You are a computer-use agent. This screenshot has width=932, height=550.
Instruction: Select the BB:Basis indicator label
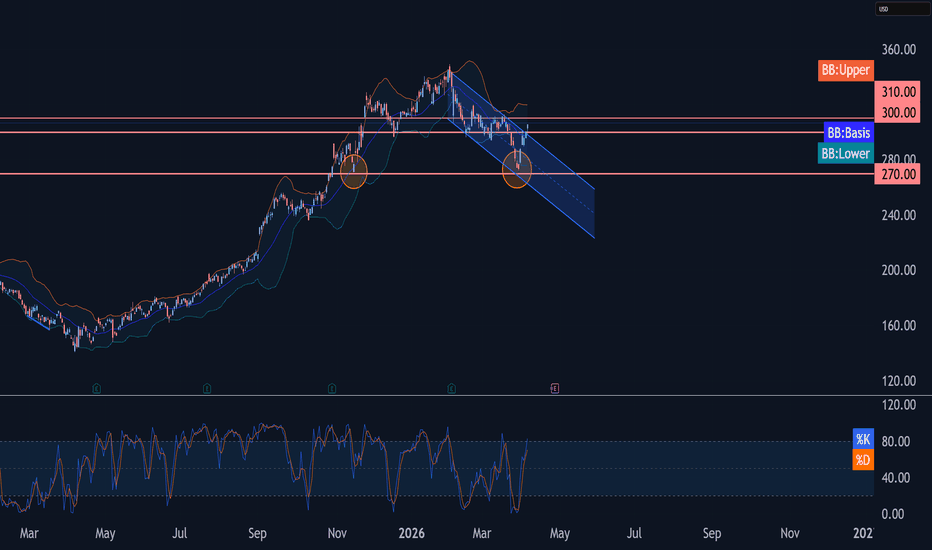click(849, 133)
